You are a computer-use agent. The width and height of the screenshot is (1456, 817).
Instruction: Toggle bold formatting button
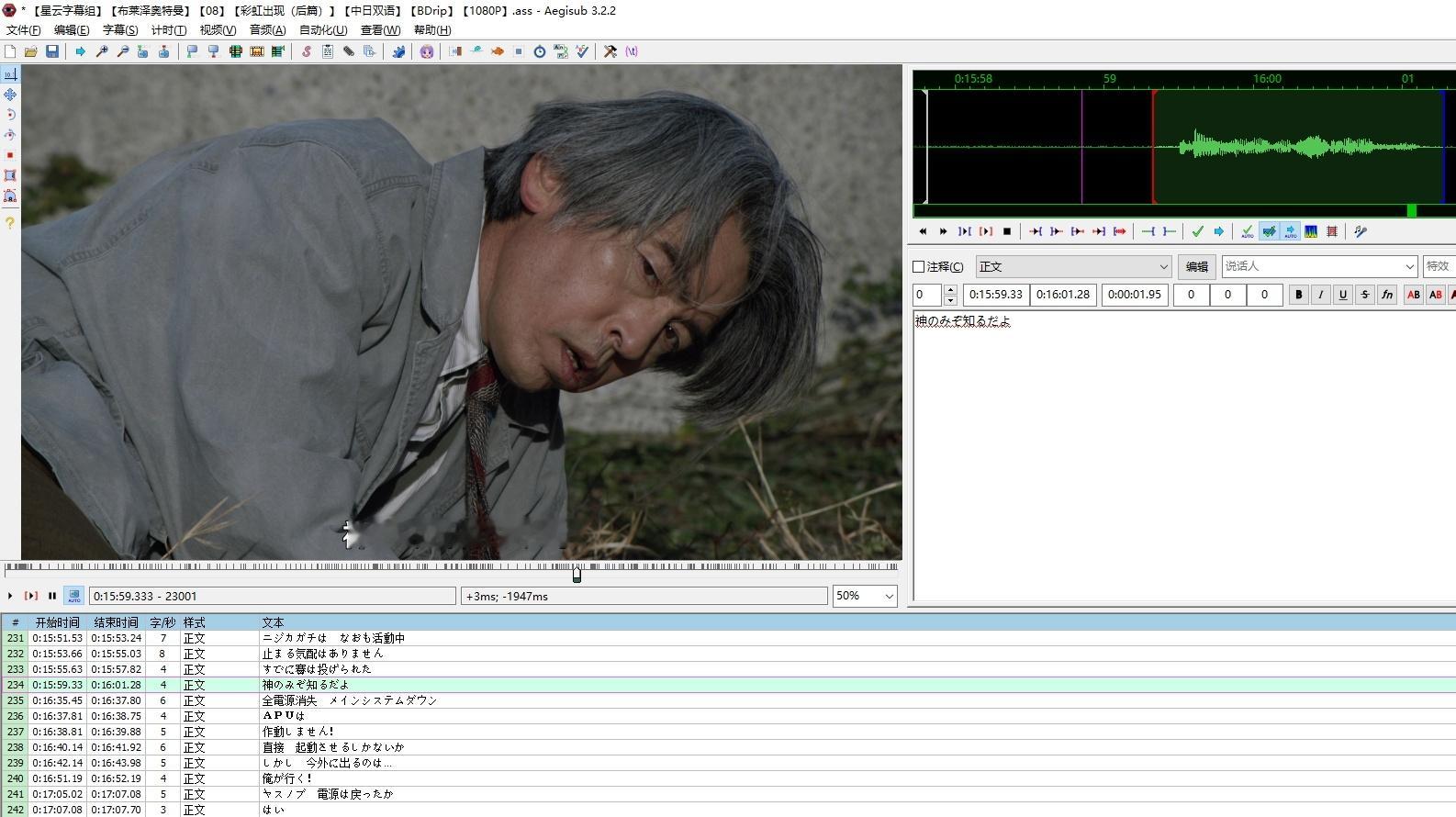(x=1298, y=295)
